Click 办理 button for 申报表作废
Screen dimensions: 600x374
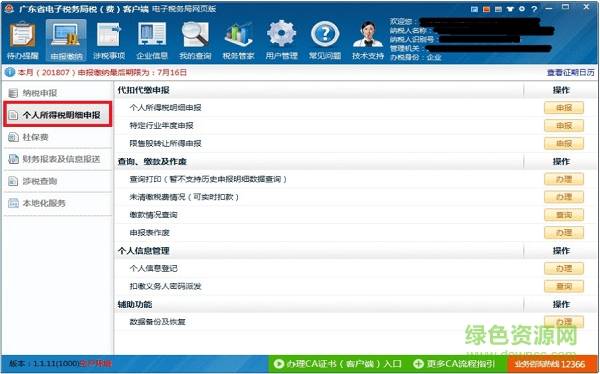564,232
